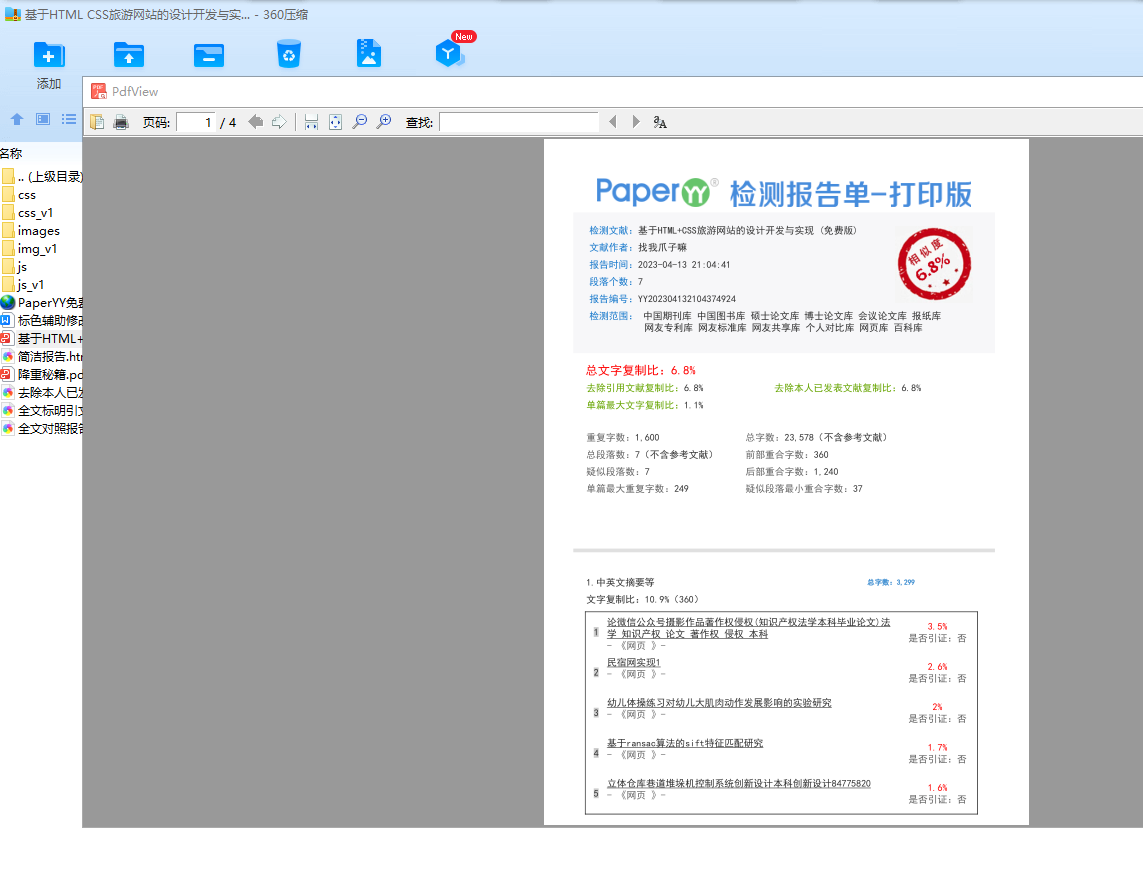
Task: Click the 报告时间 2023-04-13 21:04:41 text
Action: pos(660,265)
